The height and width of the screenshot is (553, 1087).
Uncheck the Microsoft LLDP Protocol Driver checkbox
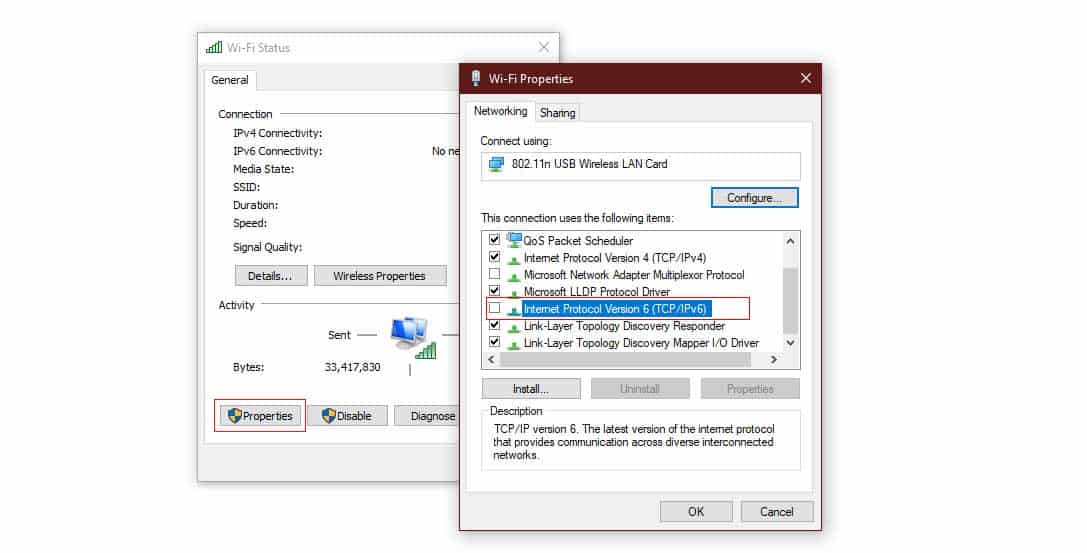494,290
